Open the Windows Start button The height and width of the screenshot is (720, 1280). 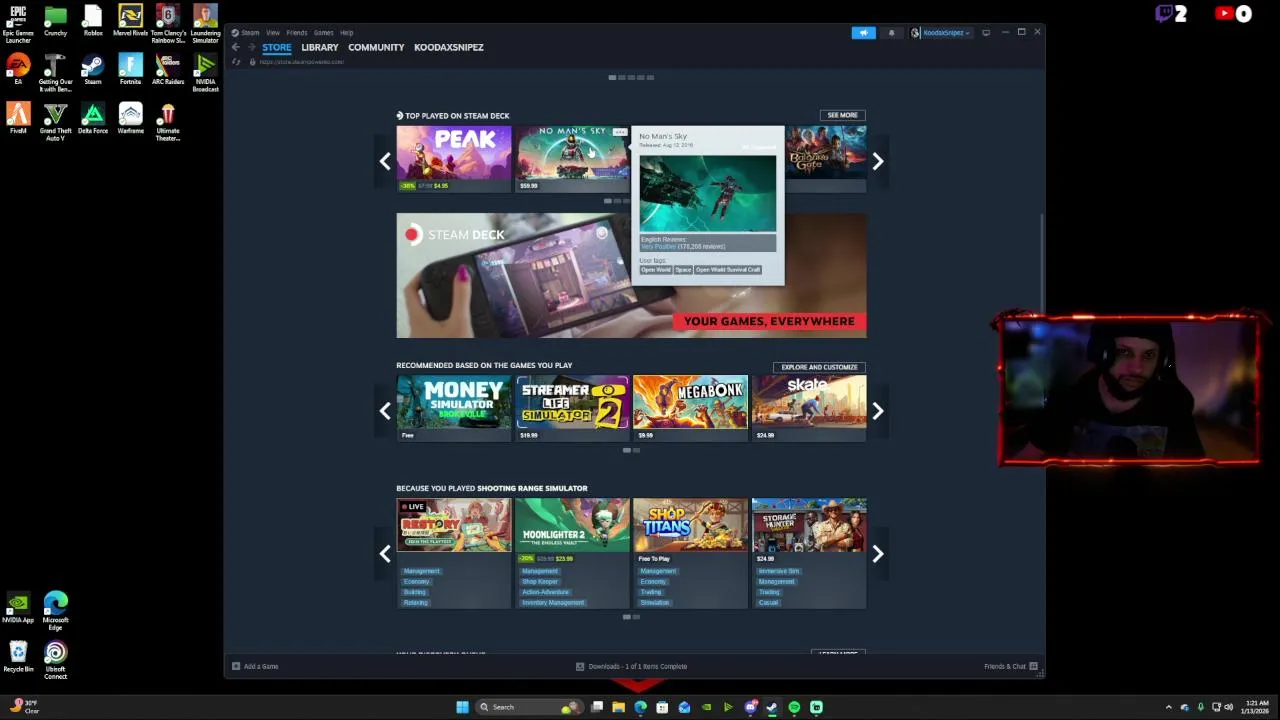[x=462, y=707]
